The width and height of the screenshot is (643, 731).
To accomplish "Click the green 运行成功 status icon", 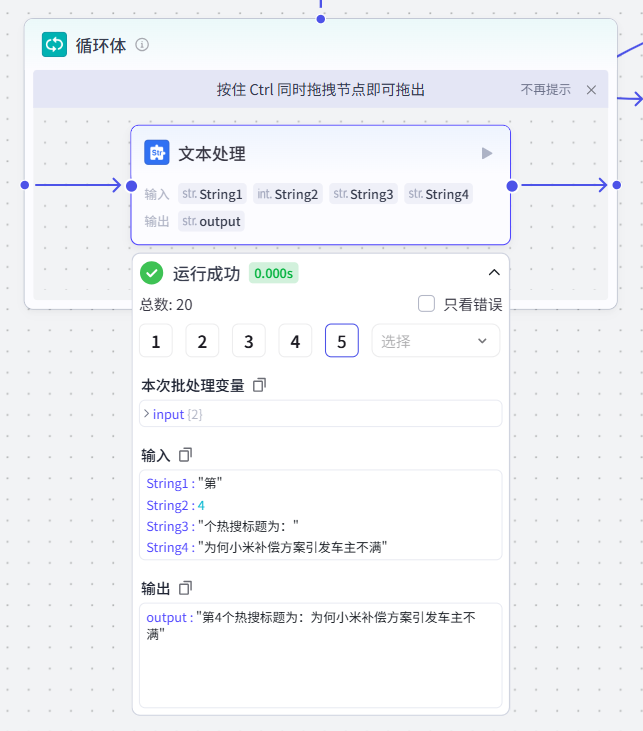I will pos(152,273).
